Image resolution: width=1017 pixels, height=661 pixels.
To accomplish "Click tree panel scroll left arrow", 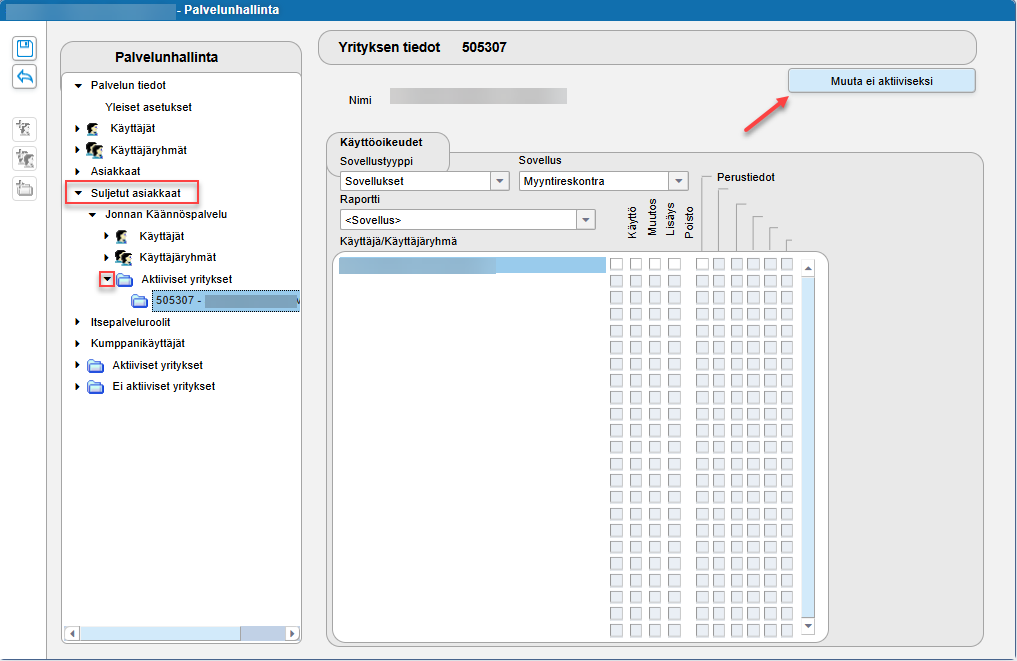I will click(x=72, y=634).
